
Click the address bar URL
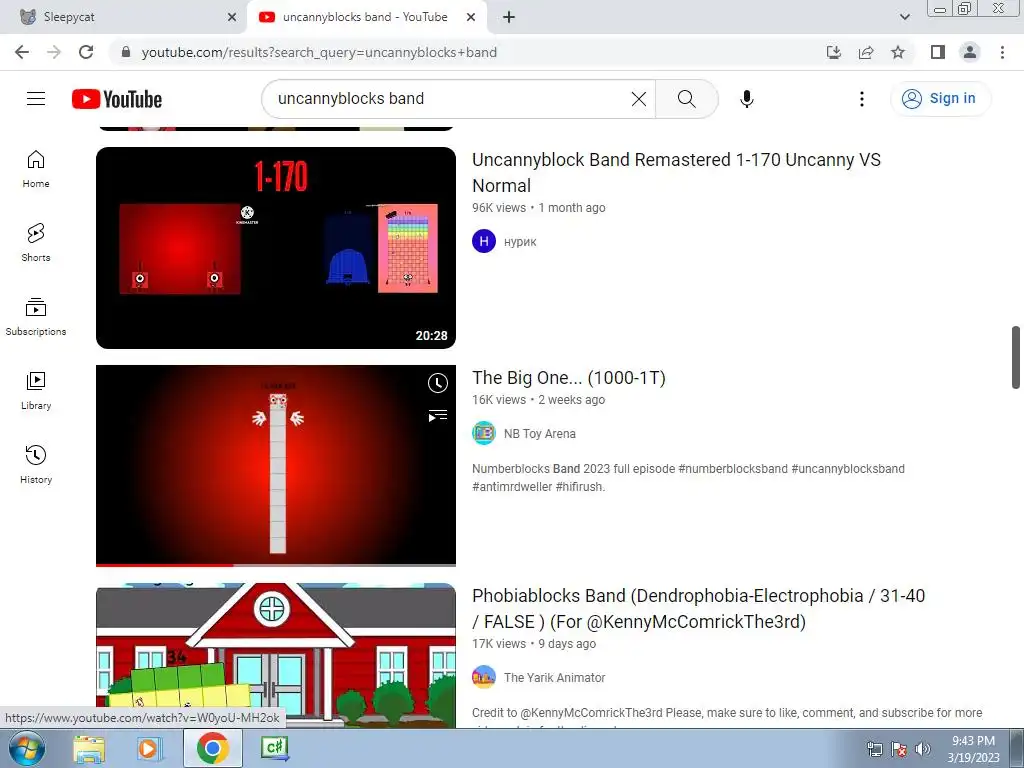pyautogui.click(x=319, y=52)
